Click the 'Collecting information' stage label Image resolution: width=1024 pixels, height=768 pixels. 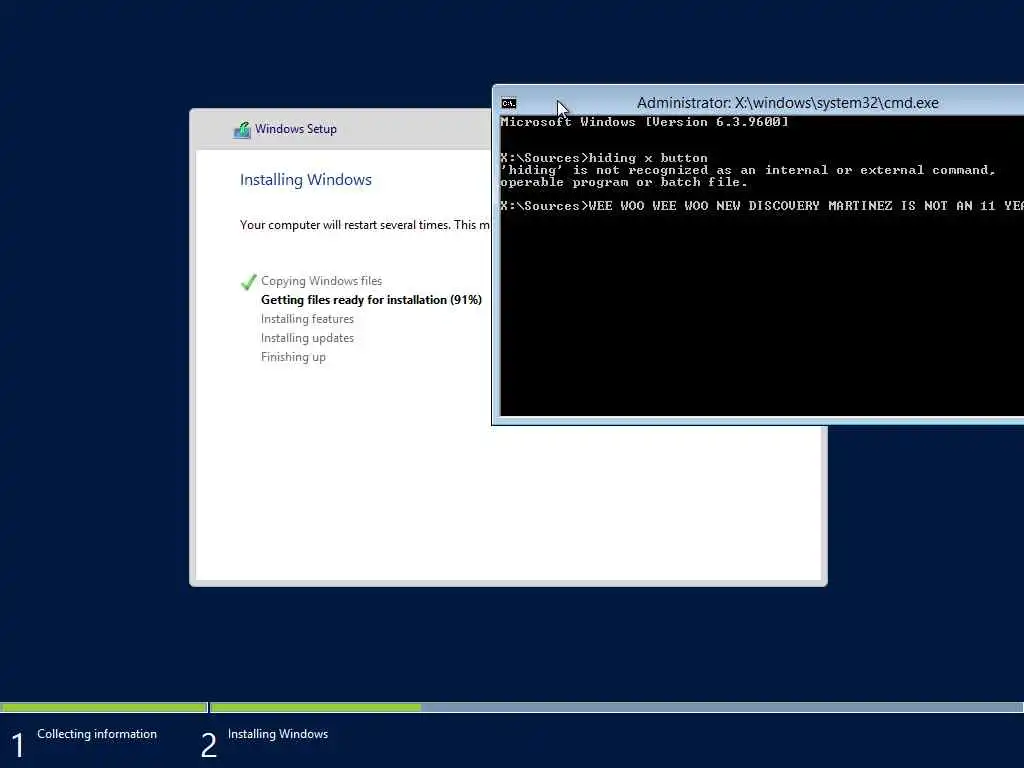pos(97,734)
